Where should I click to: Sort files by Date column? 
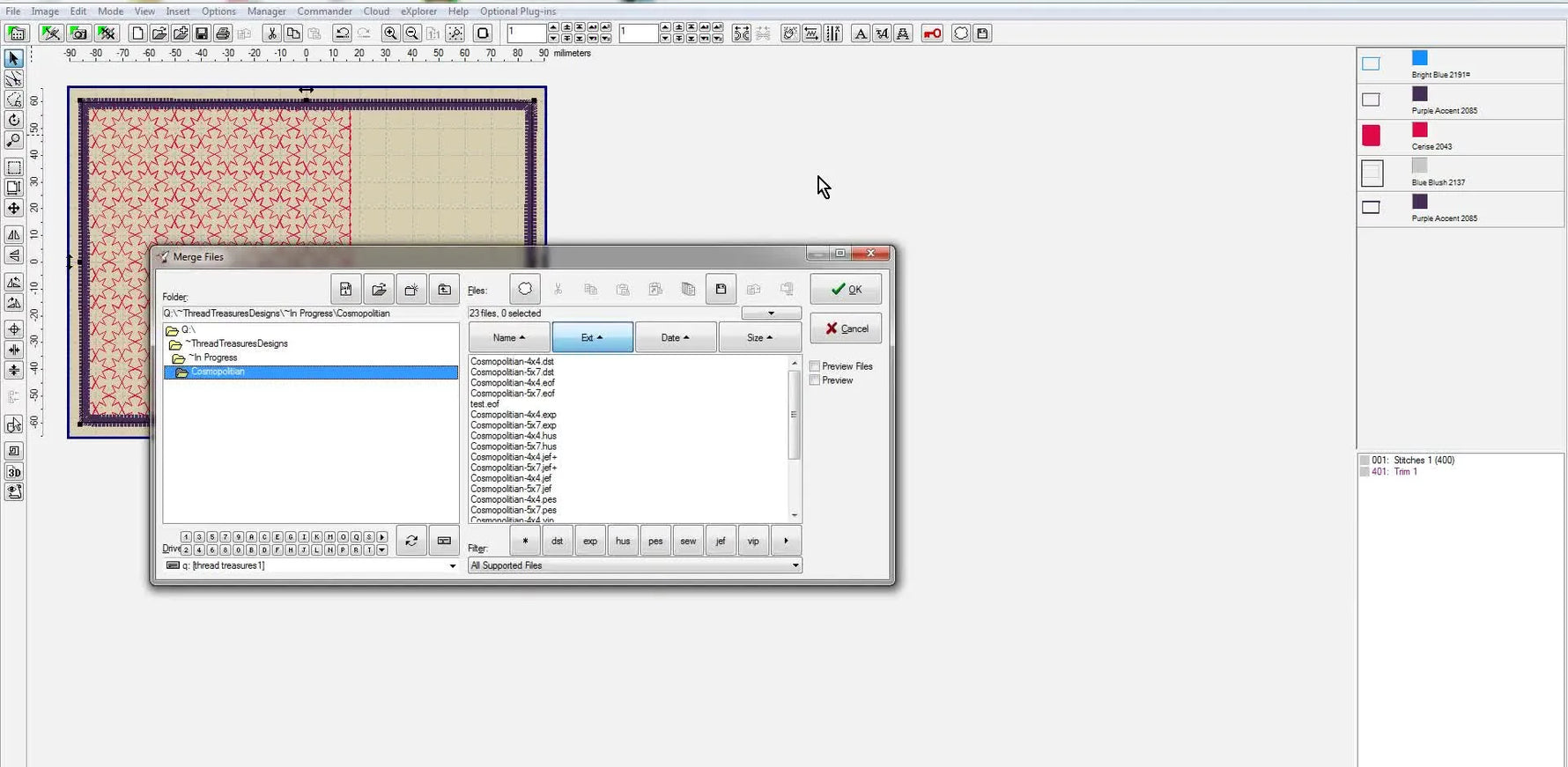point(676,337)
